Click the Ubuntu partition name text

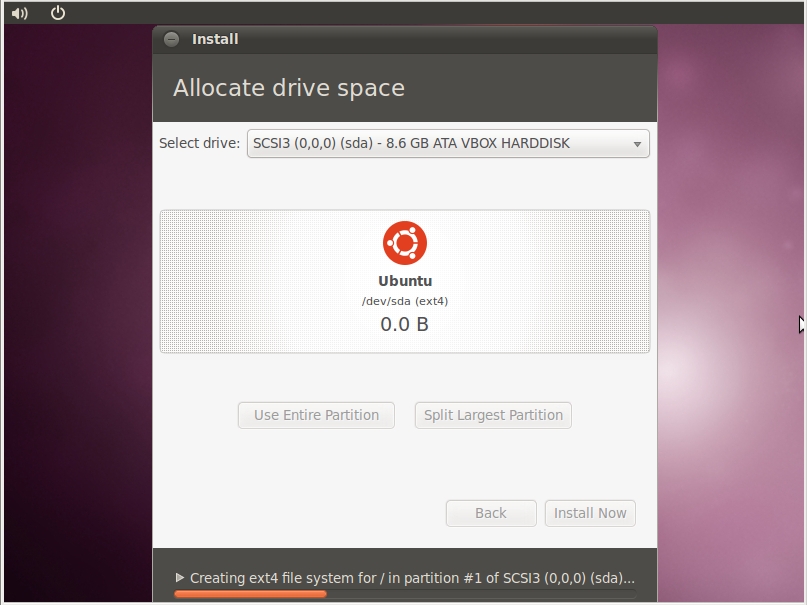[x=405, y=281]
